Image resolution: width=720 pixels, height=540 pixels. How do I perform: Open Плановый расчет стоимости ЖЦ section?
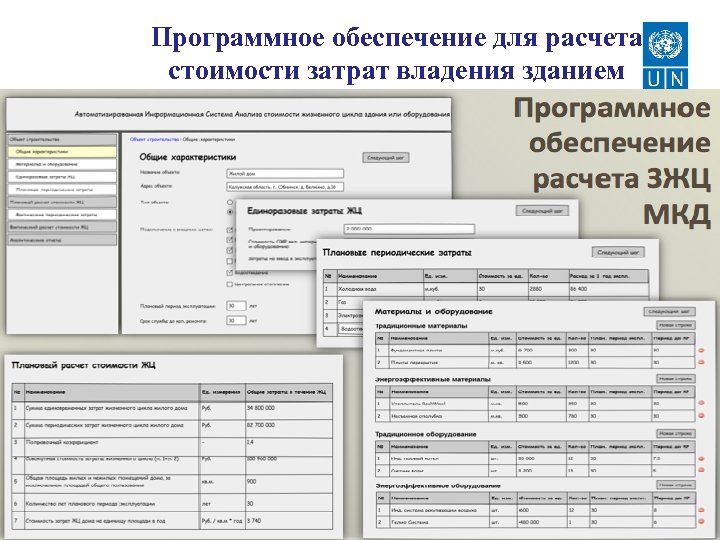coord(62,202)
